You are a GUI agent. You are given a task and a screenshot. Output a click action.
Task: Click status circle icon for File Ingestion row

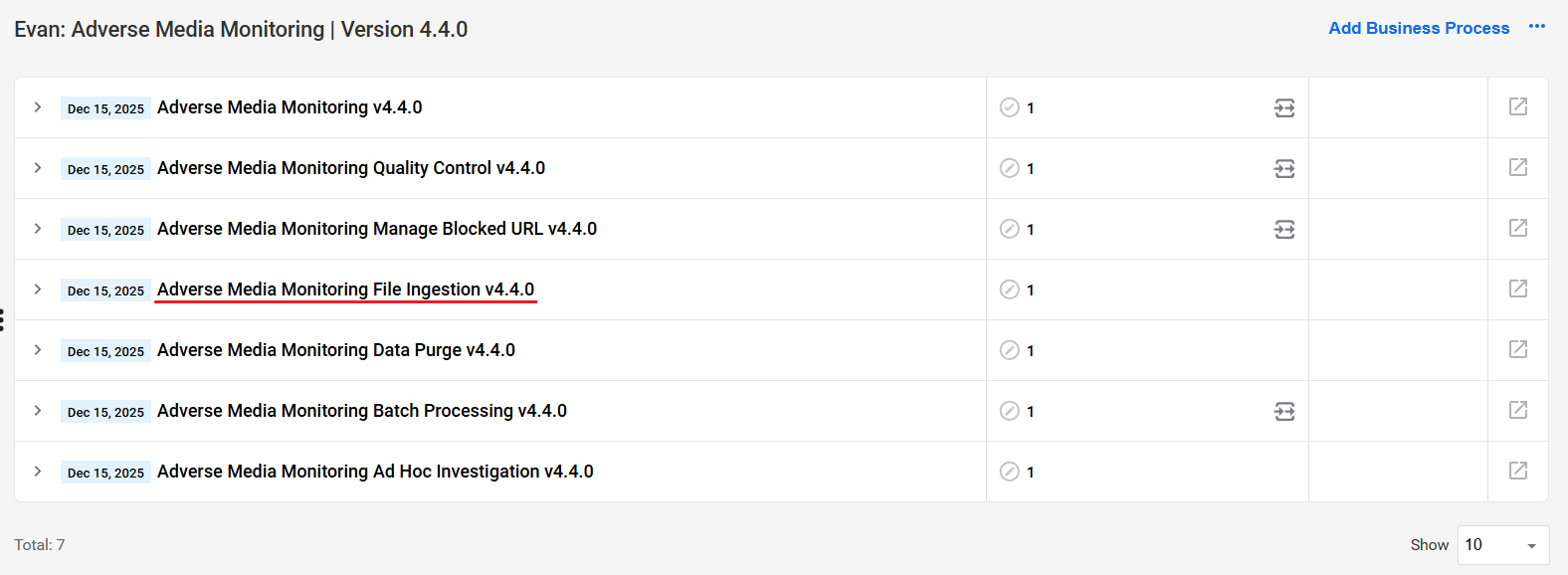tap(1009, 289)
